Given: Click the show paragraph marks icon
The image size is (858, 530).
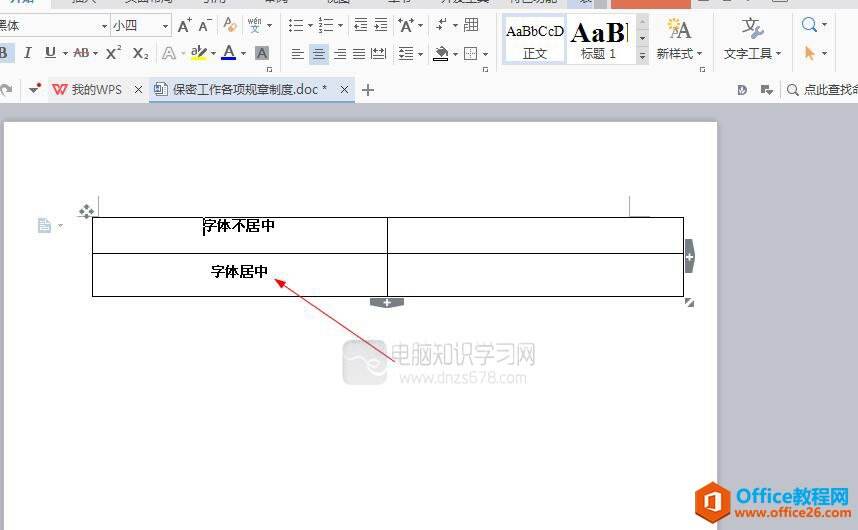Looking at the screenshot, I should 441,25.
